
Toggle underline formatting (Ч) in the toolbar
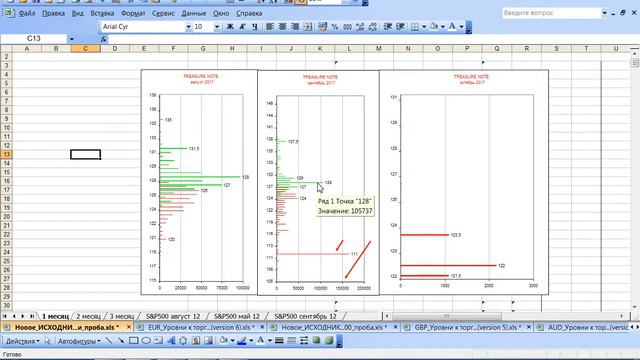pyautogui.click(x=255, y=27)
